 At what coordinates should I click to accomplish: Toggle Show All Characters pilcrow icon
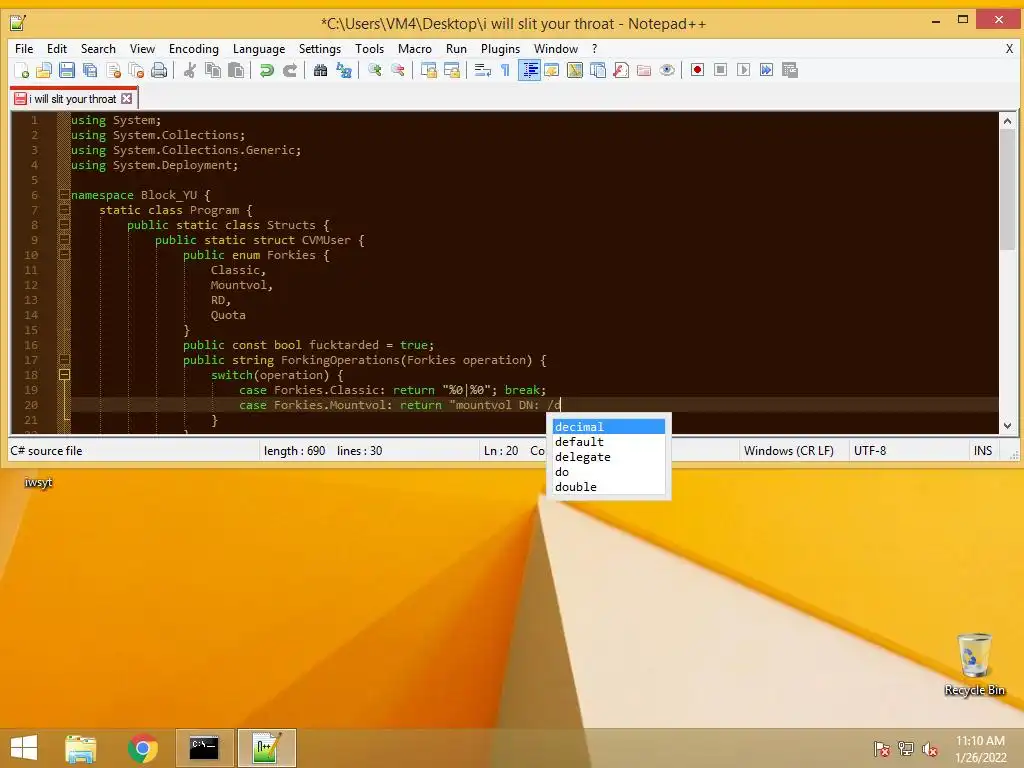505,70
